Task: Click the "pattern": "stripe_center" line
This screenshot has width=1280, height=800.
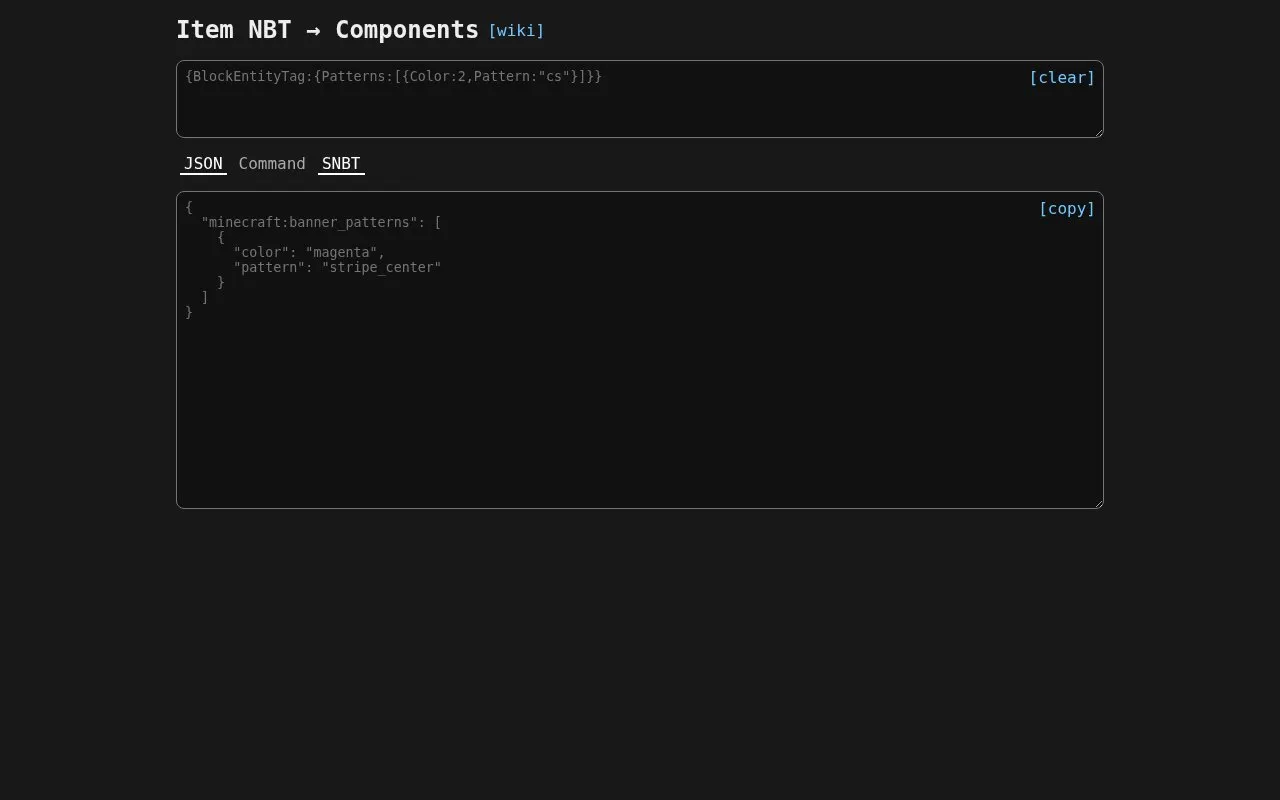Action: (337, 267)
